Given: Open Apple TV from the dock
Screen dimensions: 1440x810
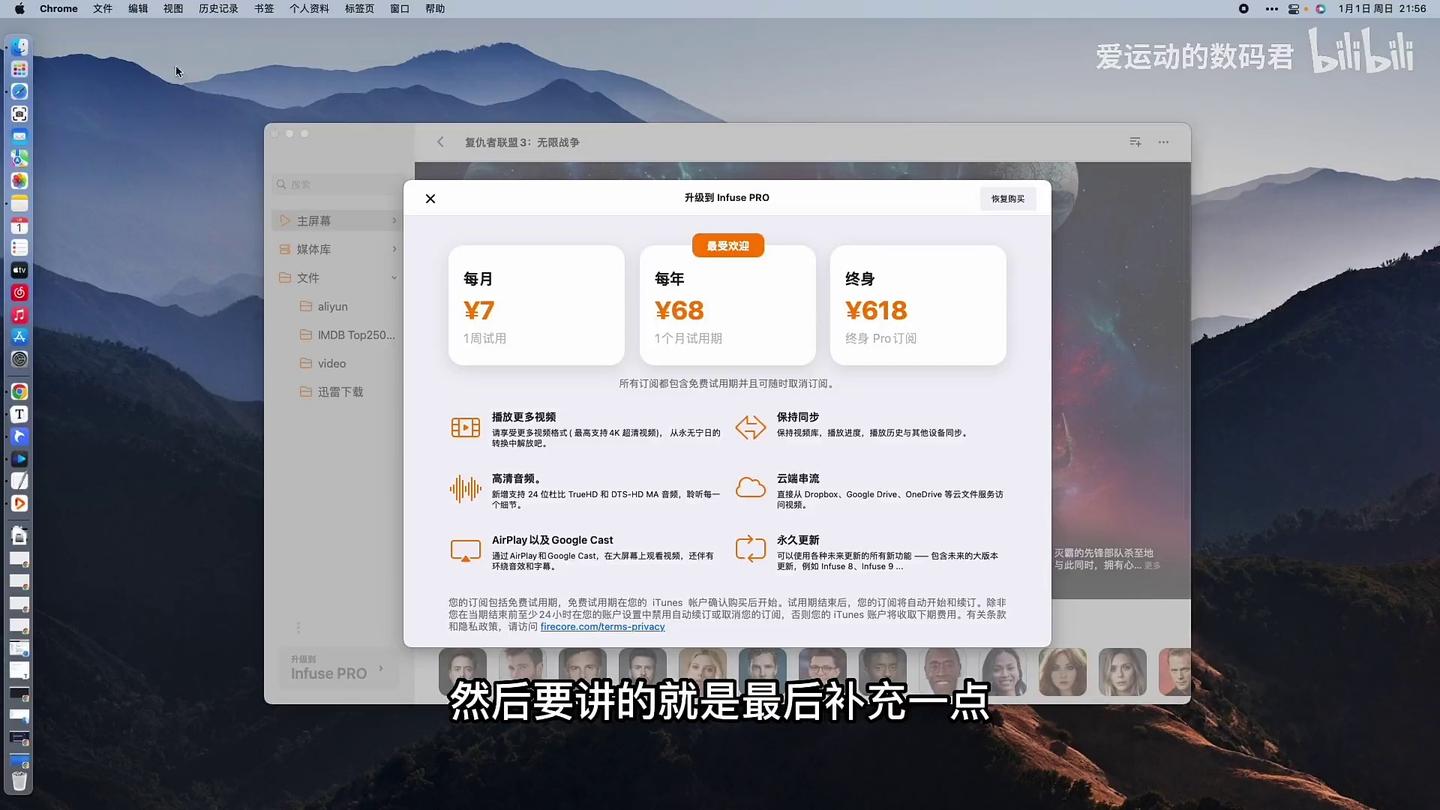Looking at the screenshot, I should (19, 270).
